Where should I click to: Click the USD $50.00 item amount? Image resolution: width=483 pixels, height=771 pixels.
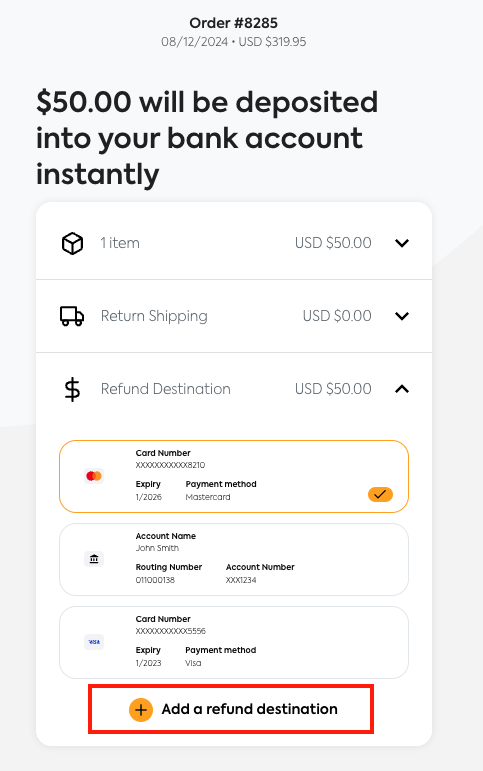[x=333, y=243]
